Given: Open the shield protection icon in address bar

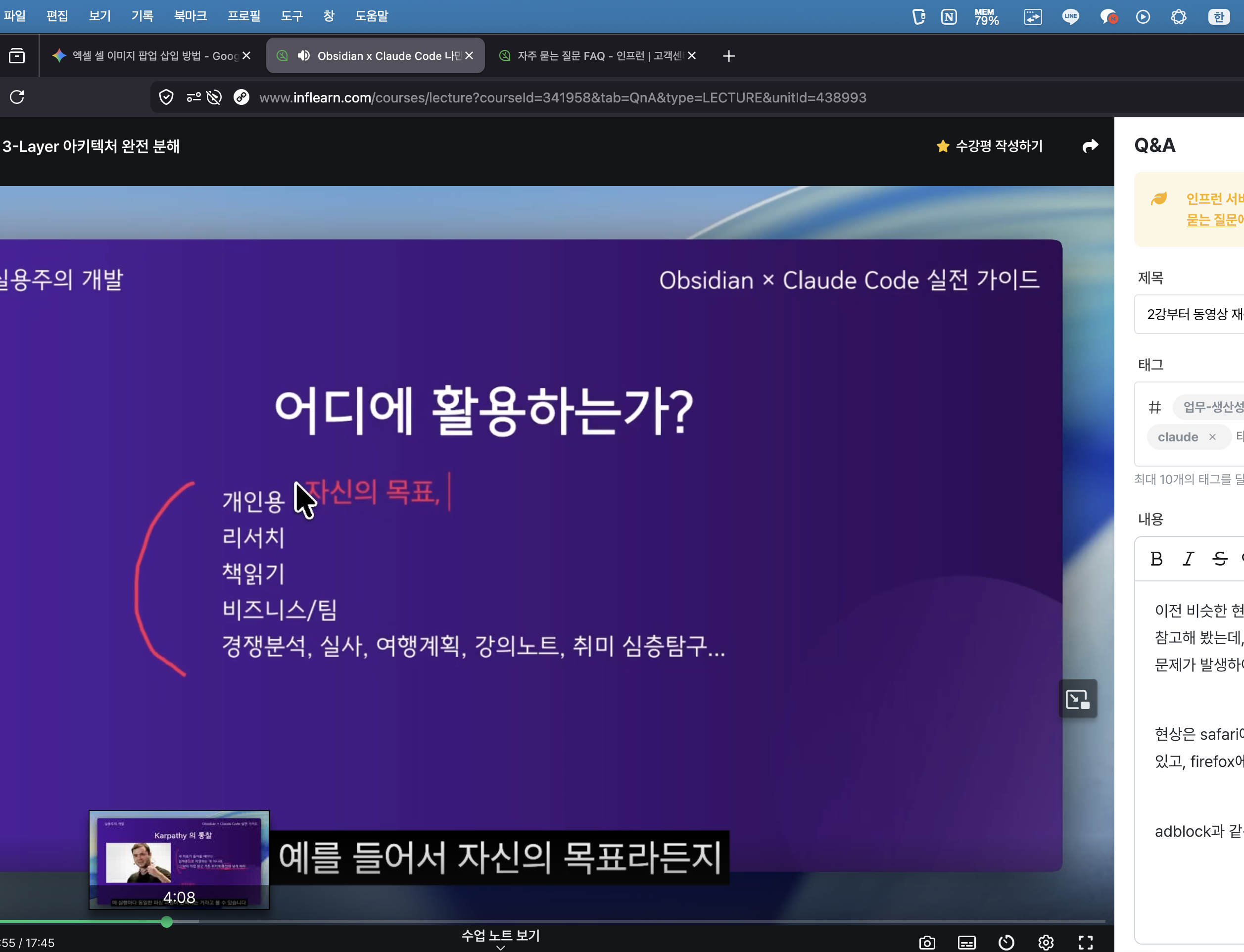Looking at the screenshot, I should tap(166, 97).
